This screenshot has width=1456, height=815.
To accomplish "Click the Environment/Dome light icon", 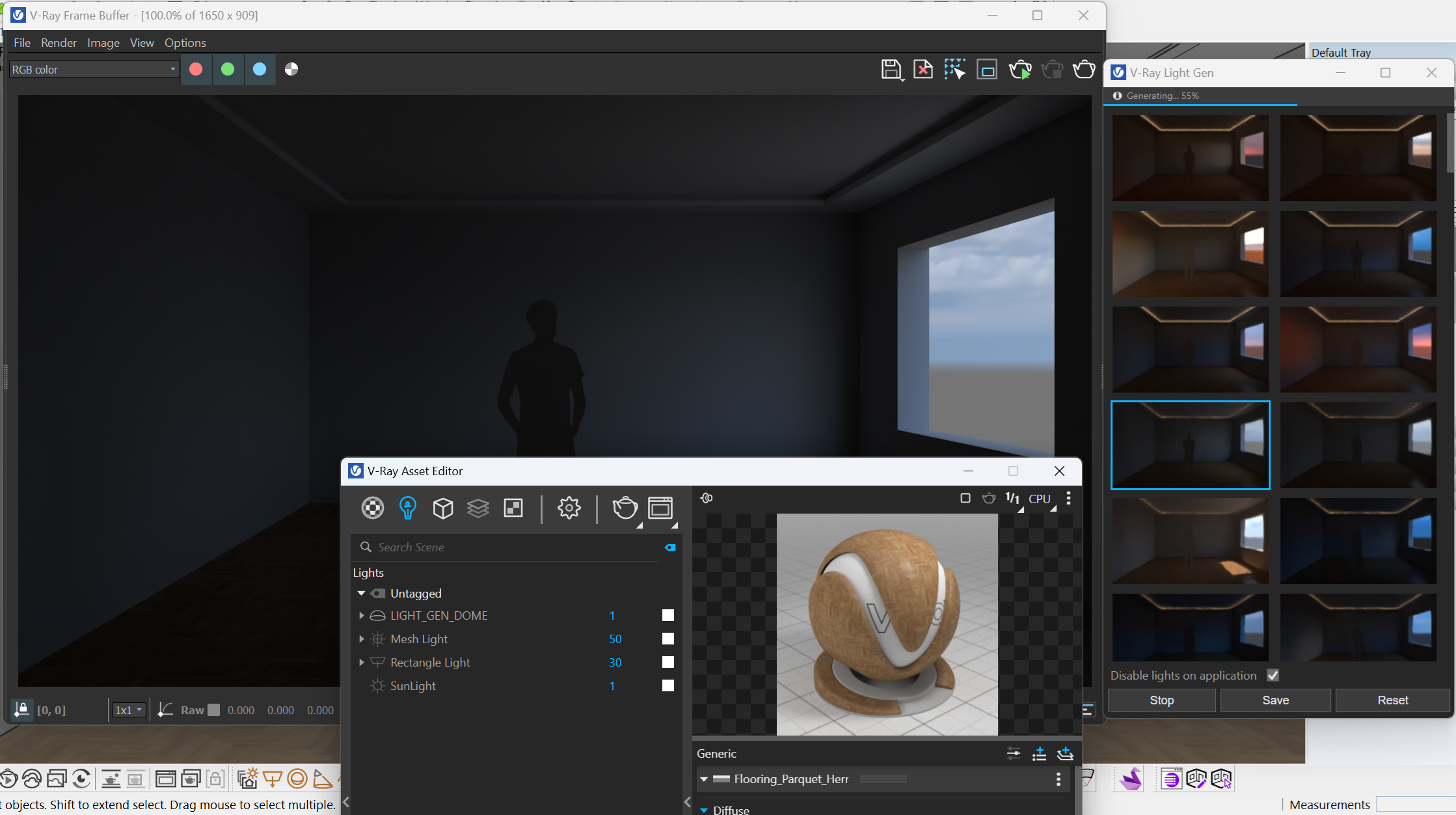I will click(x=378, y=614).
